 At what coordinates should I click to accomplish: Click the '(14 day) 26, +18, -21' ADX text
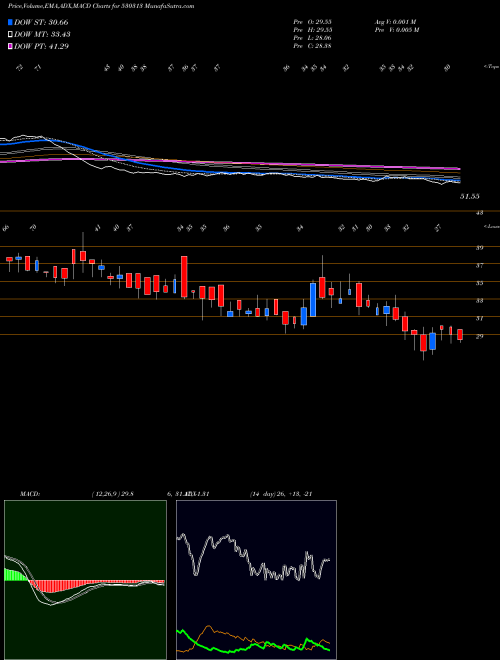click(x=281, y=494)
